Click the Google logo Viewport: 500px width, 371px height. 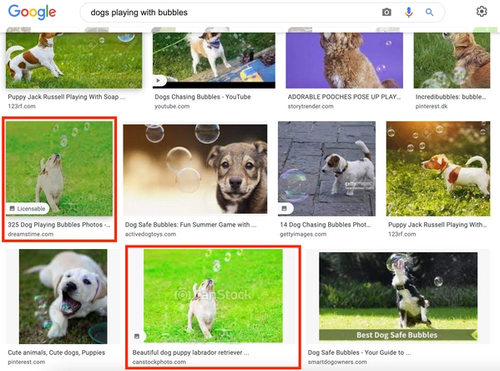click(x=32, y=12)
